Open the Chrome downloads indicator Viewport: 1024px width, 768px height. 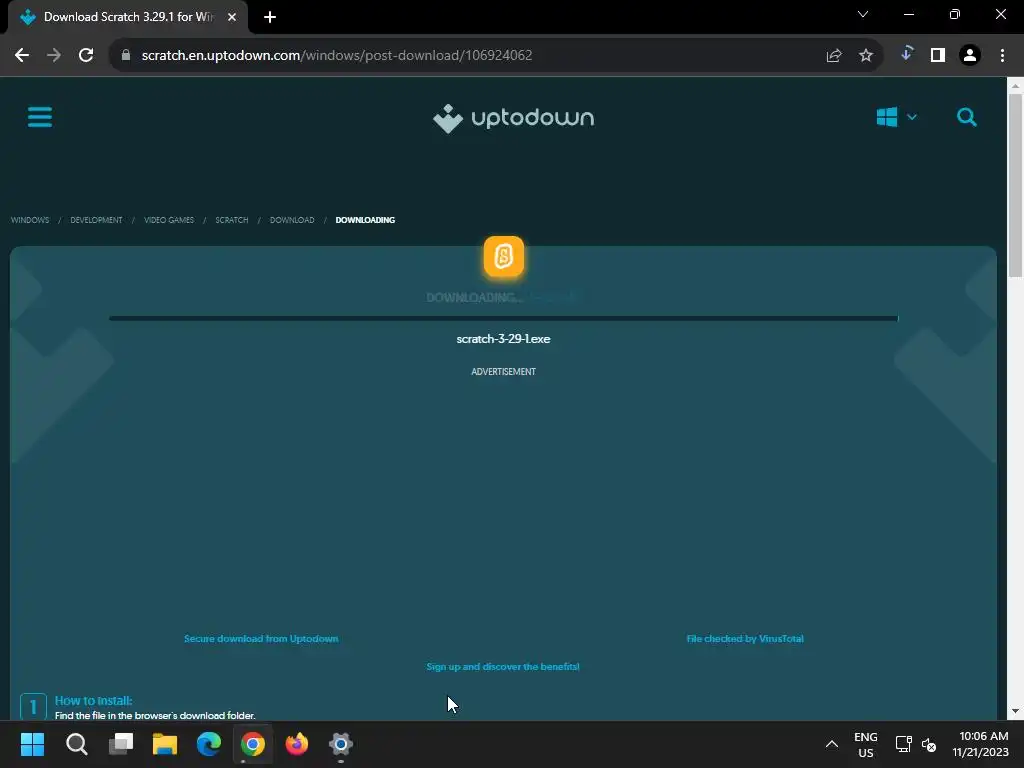tap(906, 54)
